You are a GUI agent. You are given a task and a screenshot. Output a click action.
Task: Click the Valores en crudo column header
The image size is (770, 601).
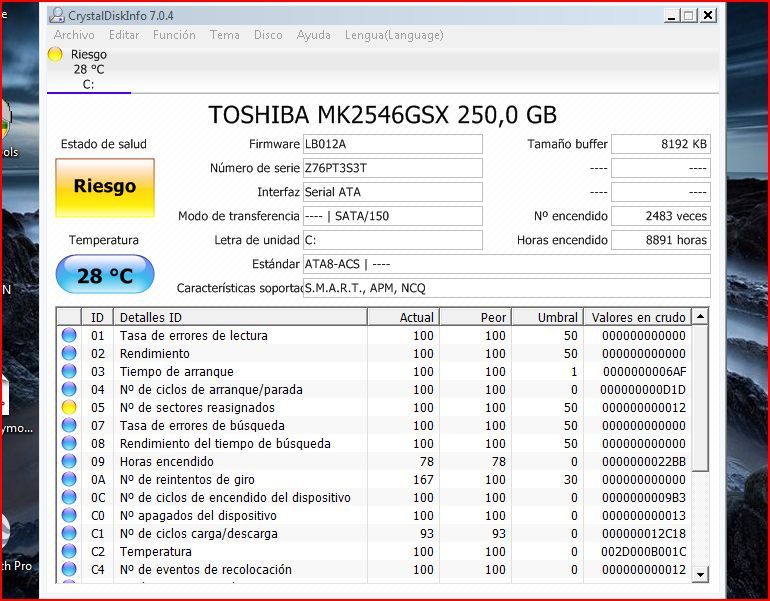tap(637, 317)
